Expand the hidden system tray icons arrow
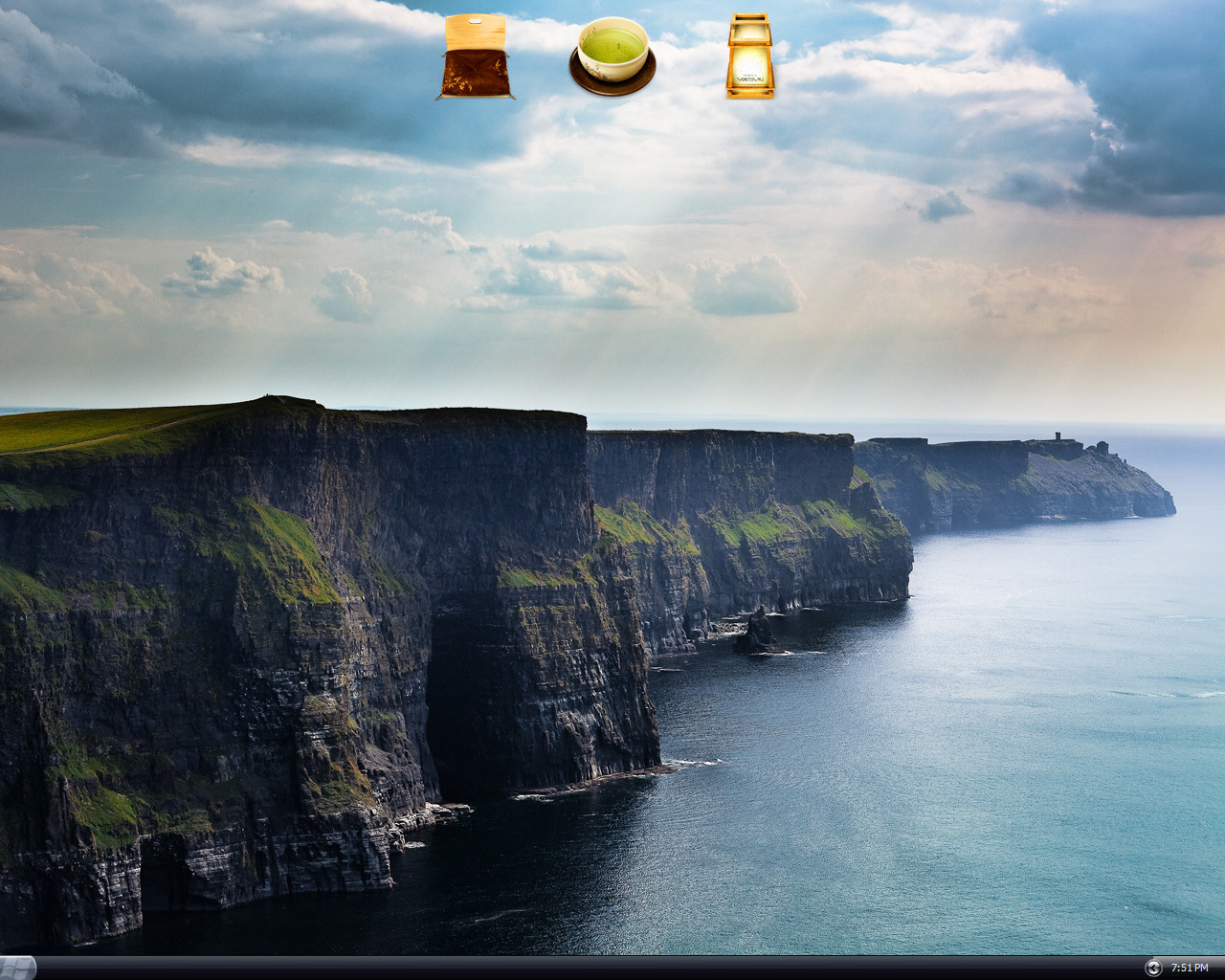 click(1153, 968)
